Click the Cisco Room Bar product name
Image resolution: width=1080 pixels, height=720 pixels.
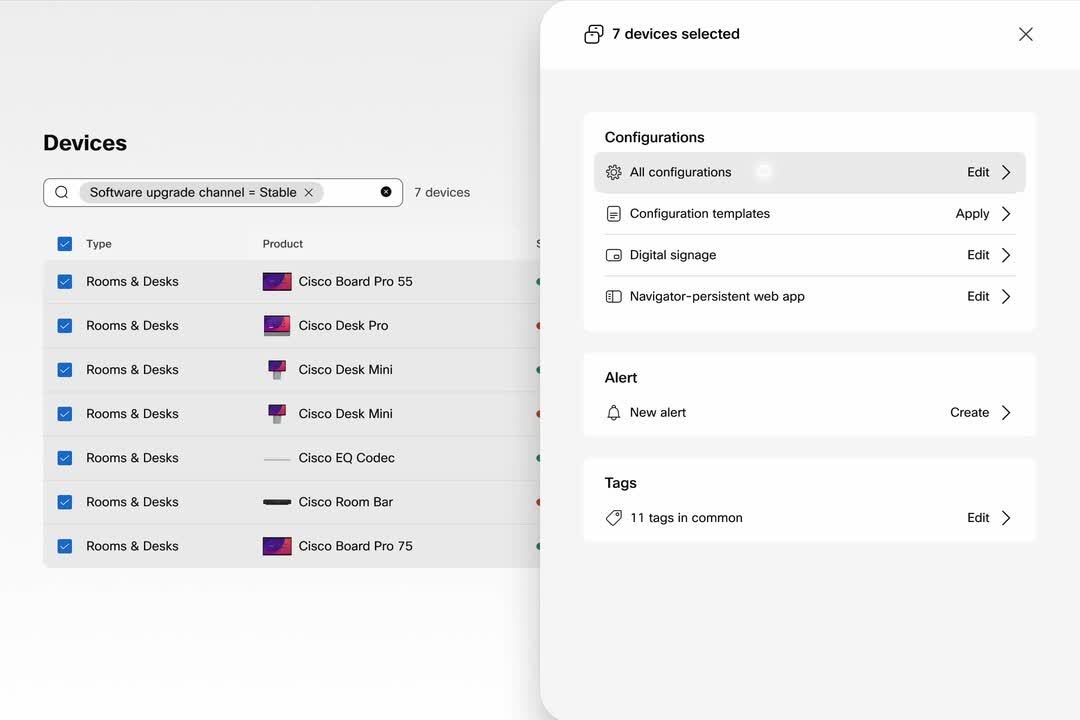click(x=346, y=502)
